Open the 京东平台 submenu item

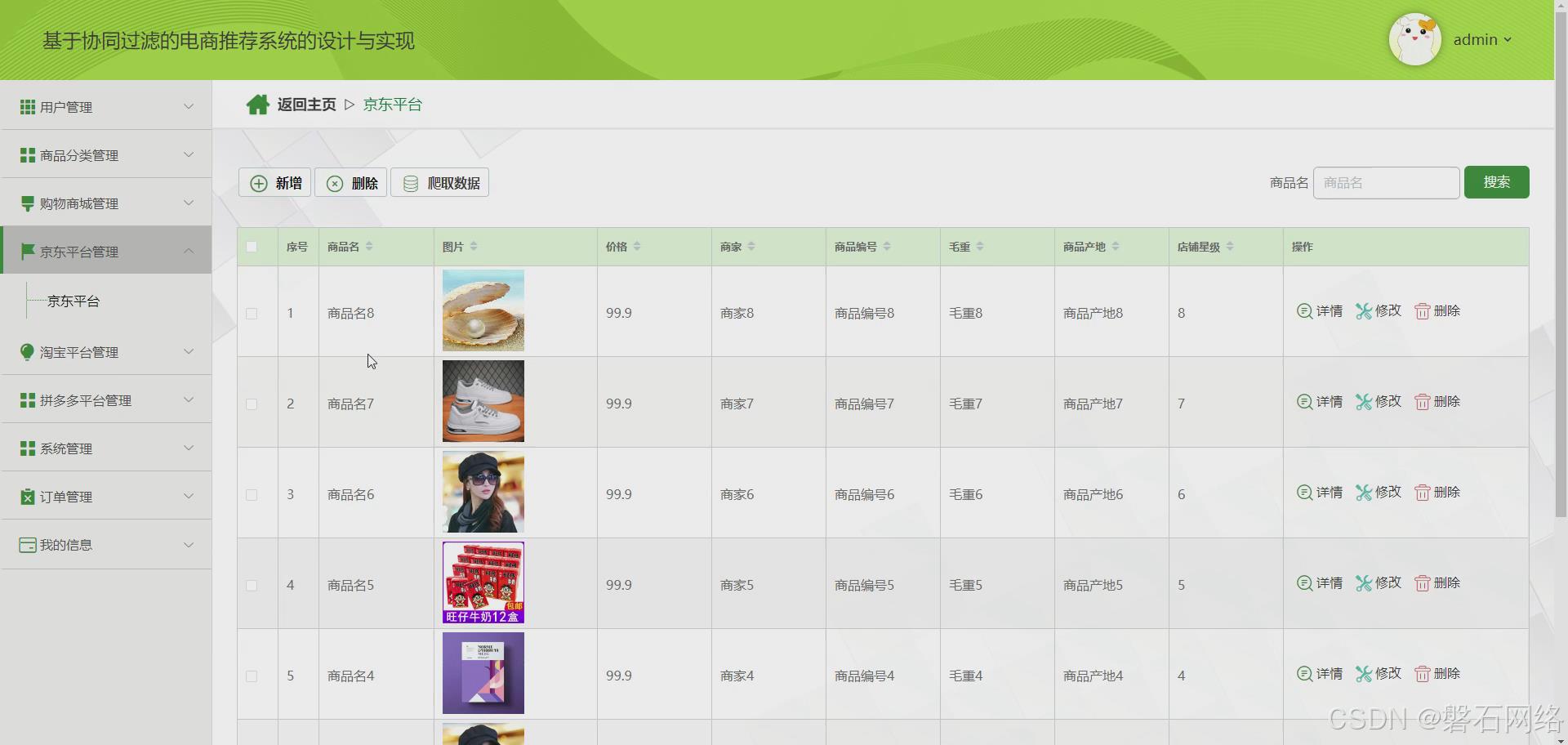[x=73, y=301]
